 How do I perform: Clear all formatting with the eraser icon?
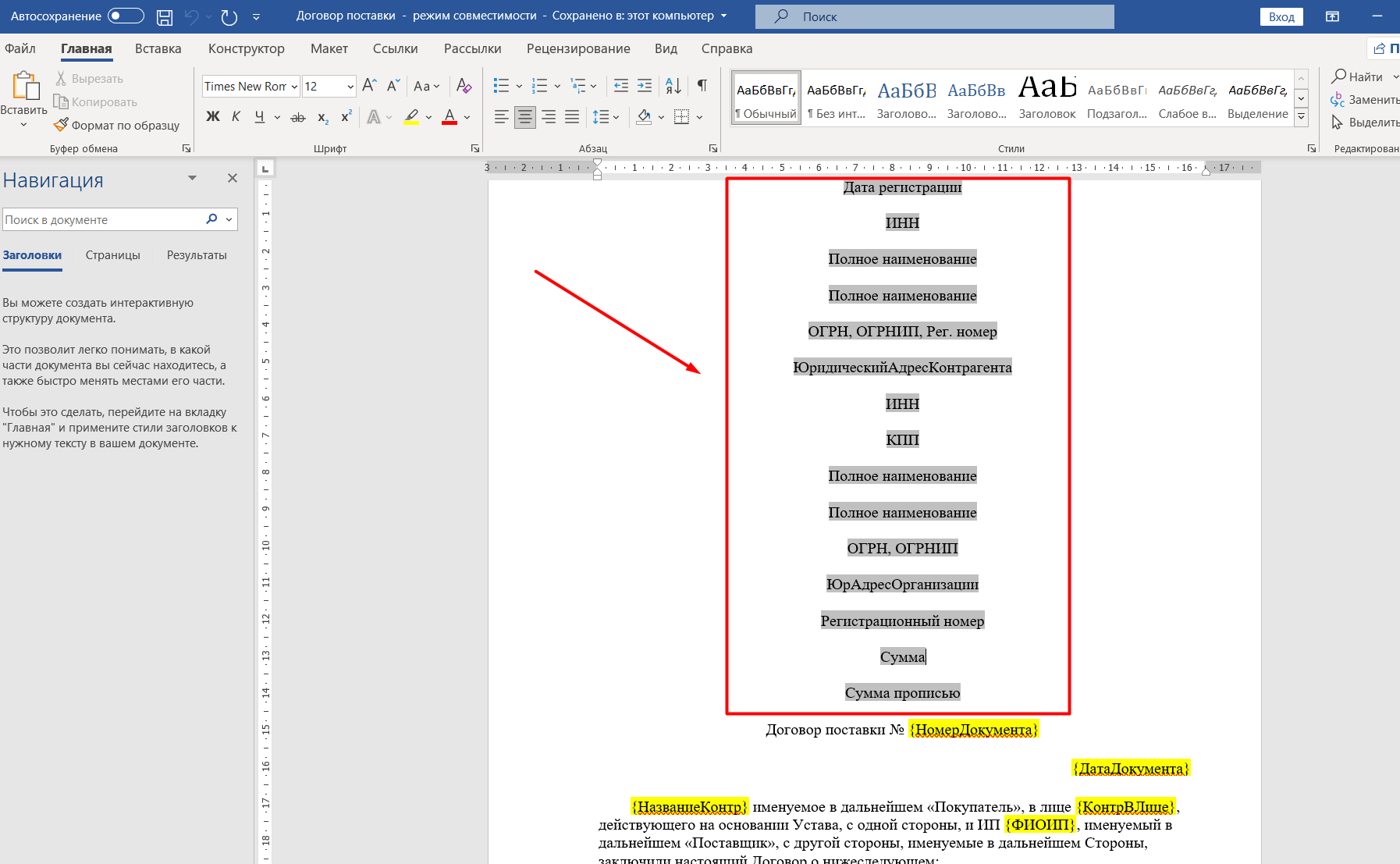pos(464,86)
